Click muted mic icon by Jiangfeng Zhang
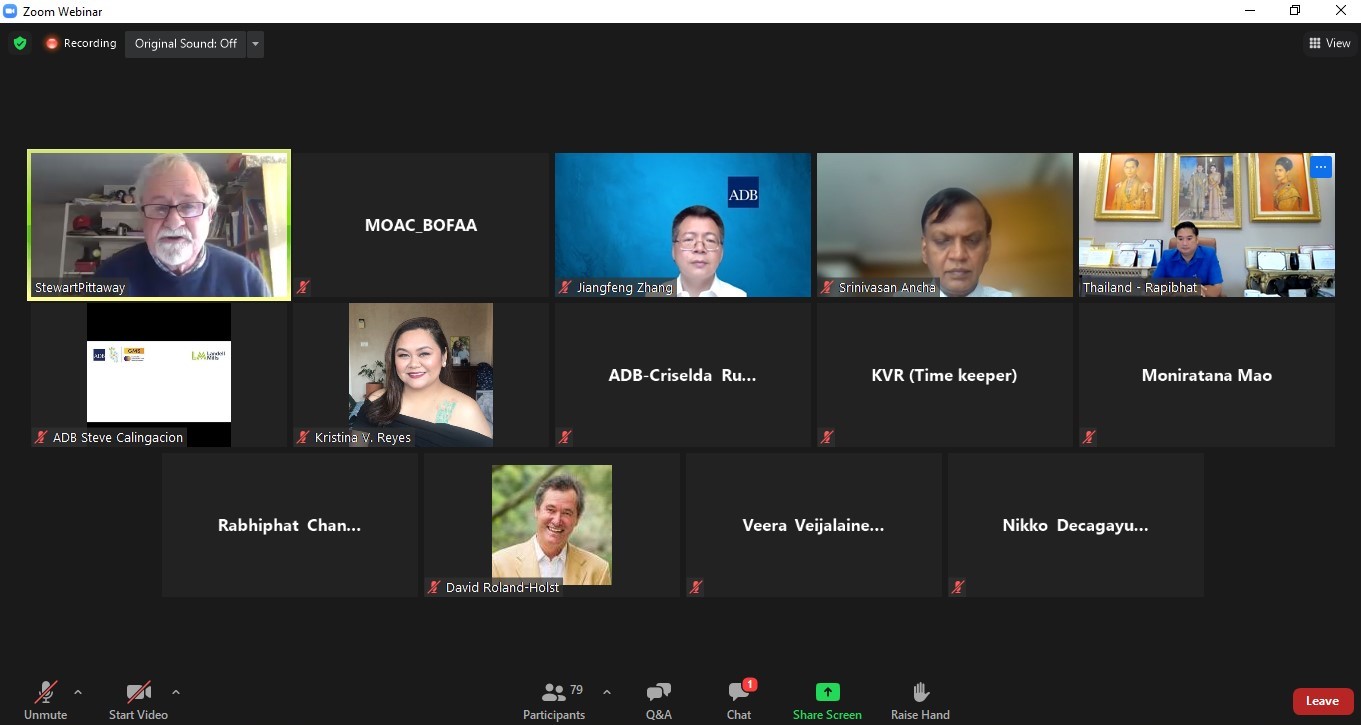This screenshot has height=725, width=1361. pyautogui.click(x=565, y=287)
